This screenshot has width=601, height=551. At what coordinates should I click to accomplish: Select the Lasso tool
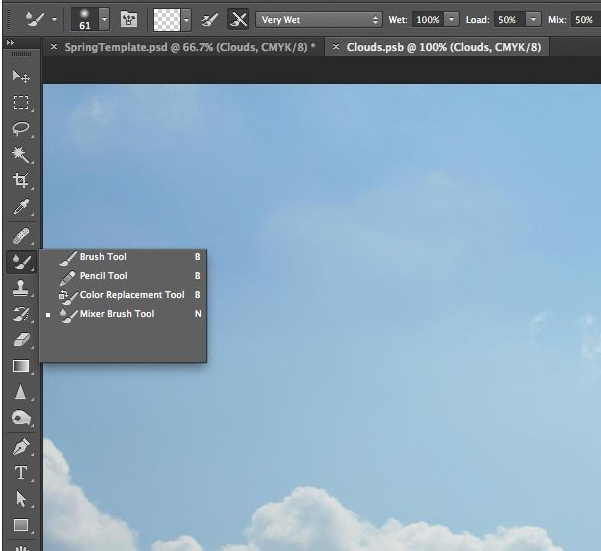(21, 129)
